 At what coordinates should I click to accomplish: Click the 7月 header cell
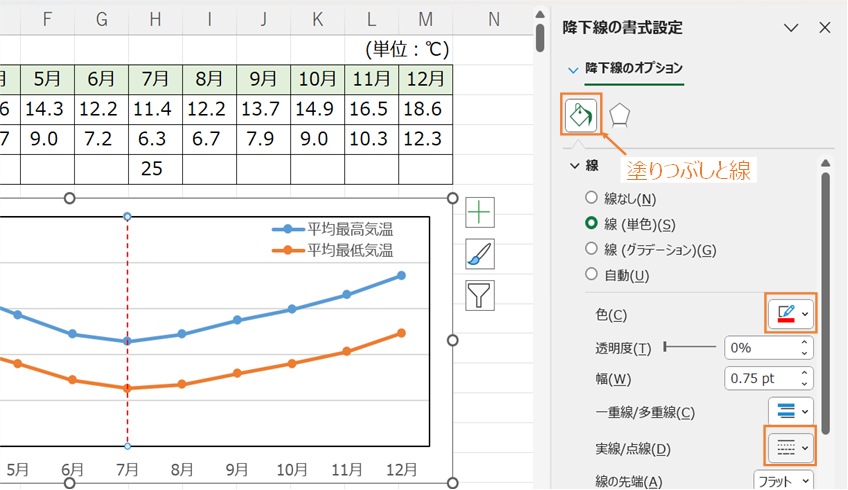click(155, 80)
